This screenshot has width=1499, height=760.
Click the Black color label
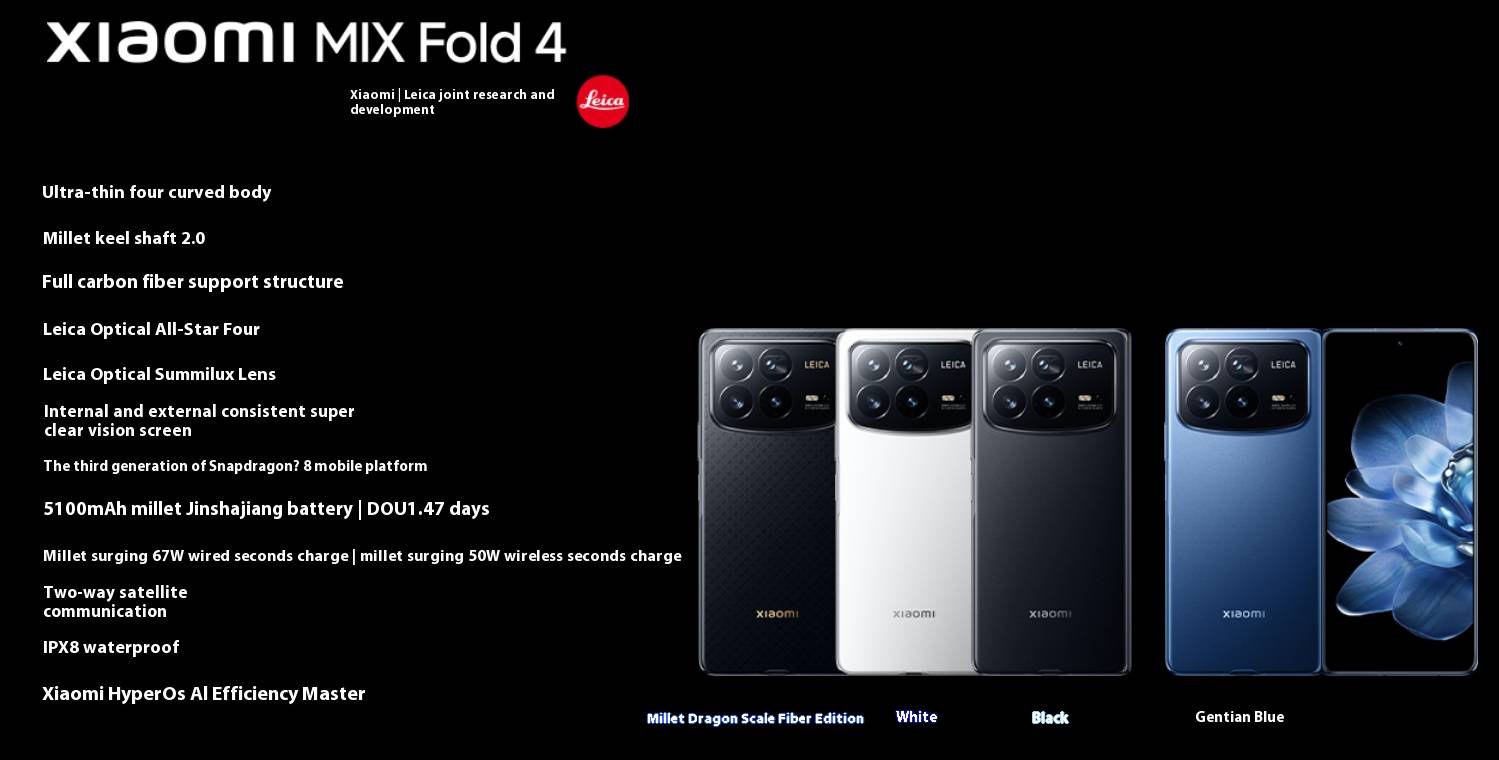(1050, 718)
